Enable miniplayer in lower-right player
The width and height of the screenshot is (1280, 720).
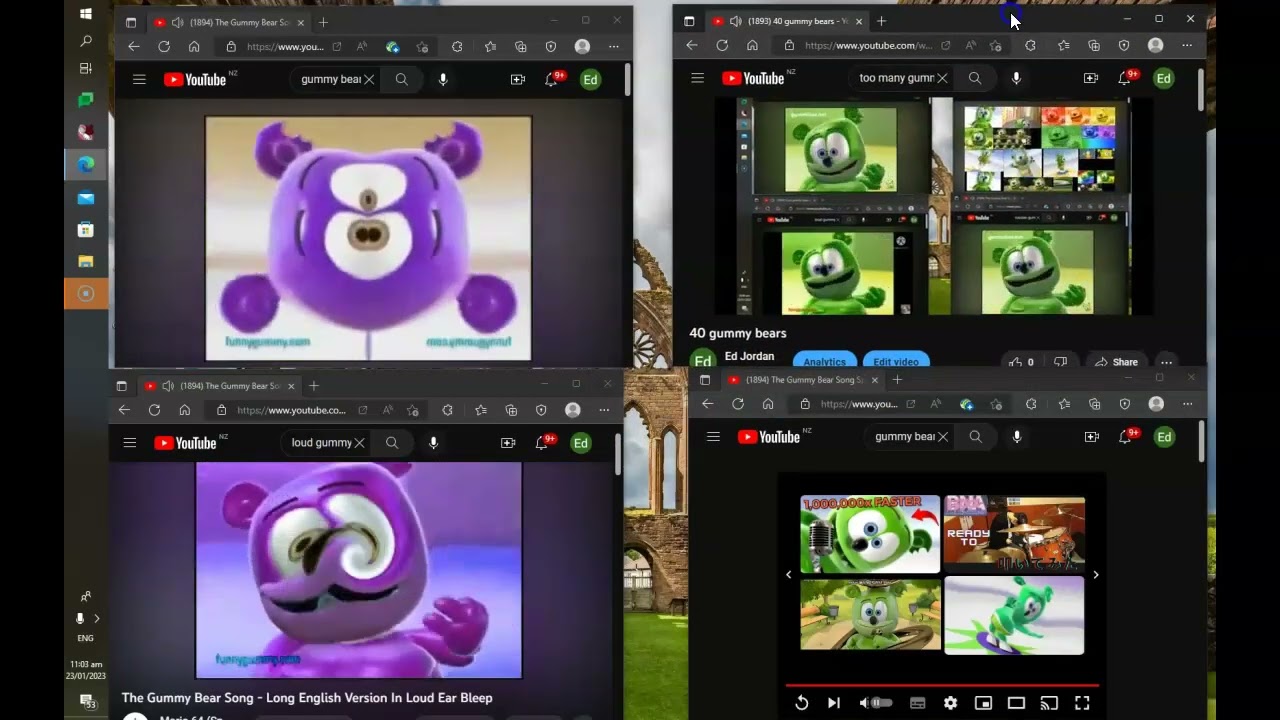tap(983, 703)
